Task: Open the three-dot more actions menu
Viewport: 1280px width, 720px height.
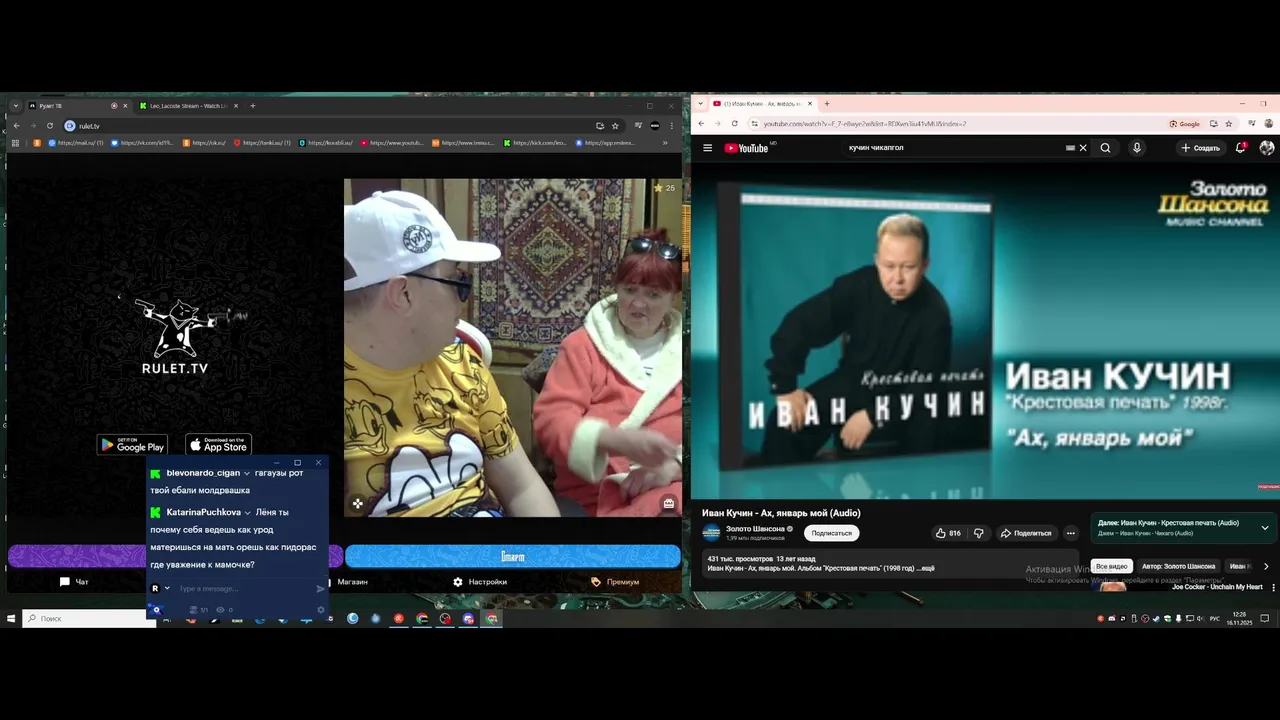Action: [x=1070, y=533]
